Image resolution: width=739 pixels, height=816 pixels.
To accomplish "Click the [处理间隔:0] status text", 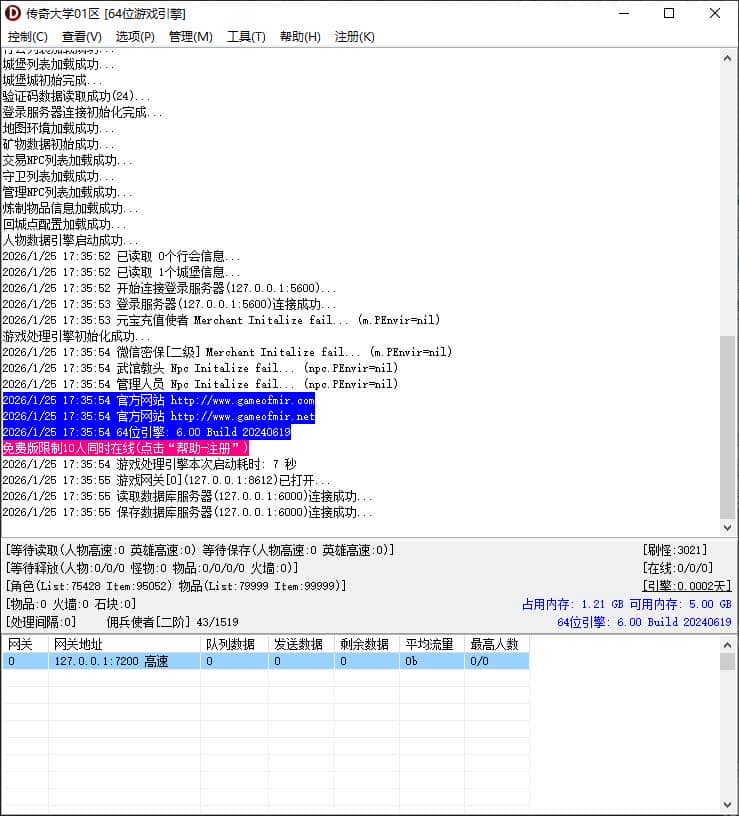I will (x=41, y=622).
